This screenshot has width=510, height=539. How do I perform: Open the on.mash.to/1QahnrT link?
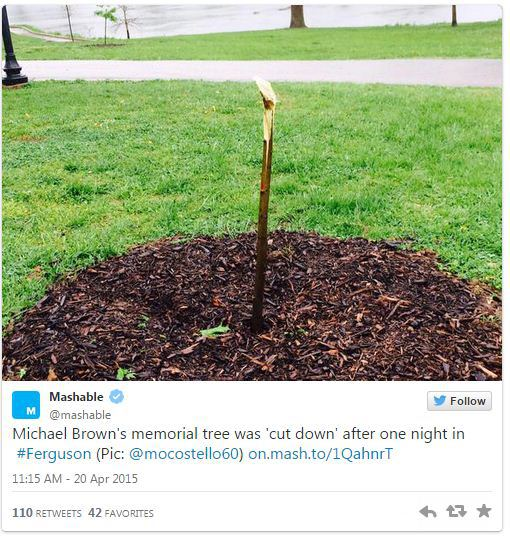(320, 454)
